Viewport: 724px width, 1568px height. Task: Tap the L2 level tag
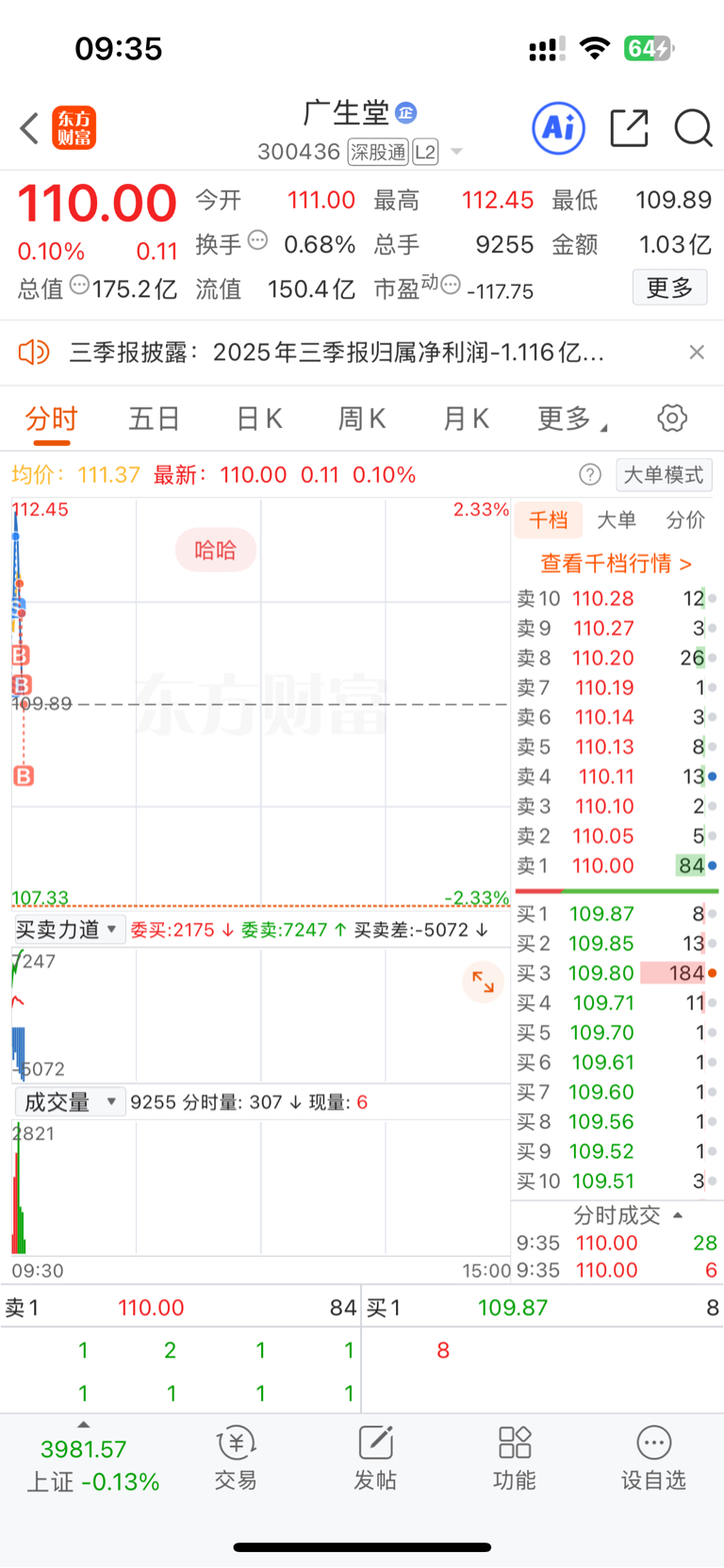(x=426, y=152)
